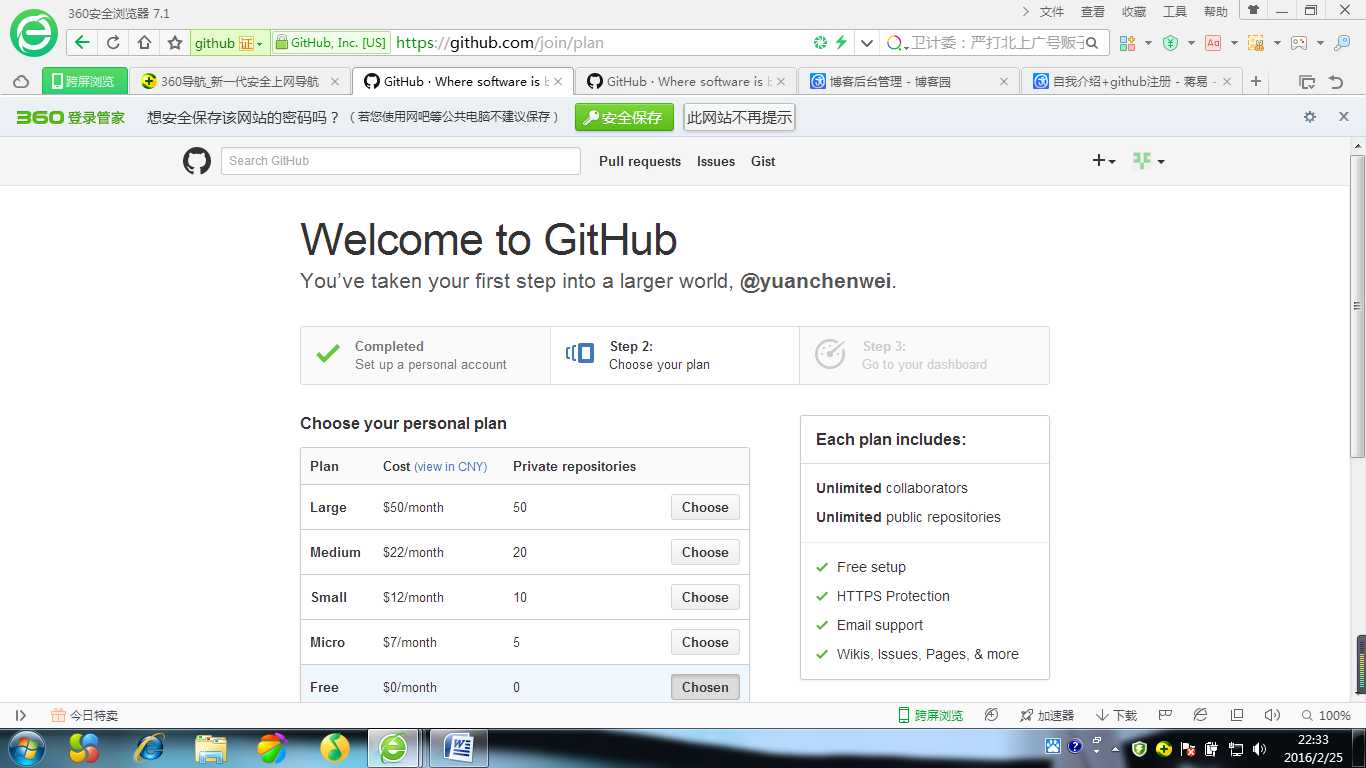This screenshot has height=768, width=1366.
Task: Open dropdown arrow next to screenshot icon
Action: tap(1277, 43)
